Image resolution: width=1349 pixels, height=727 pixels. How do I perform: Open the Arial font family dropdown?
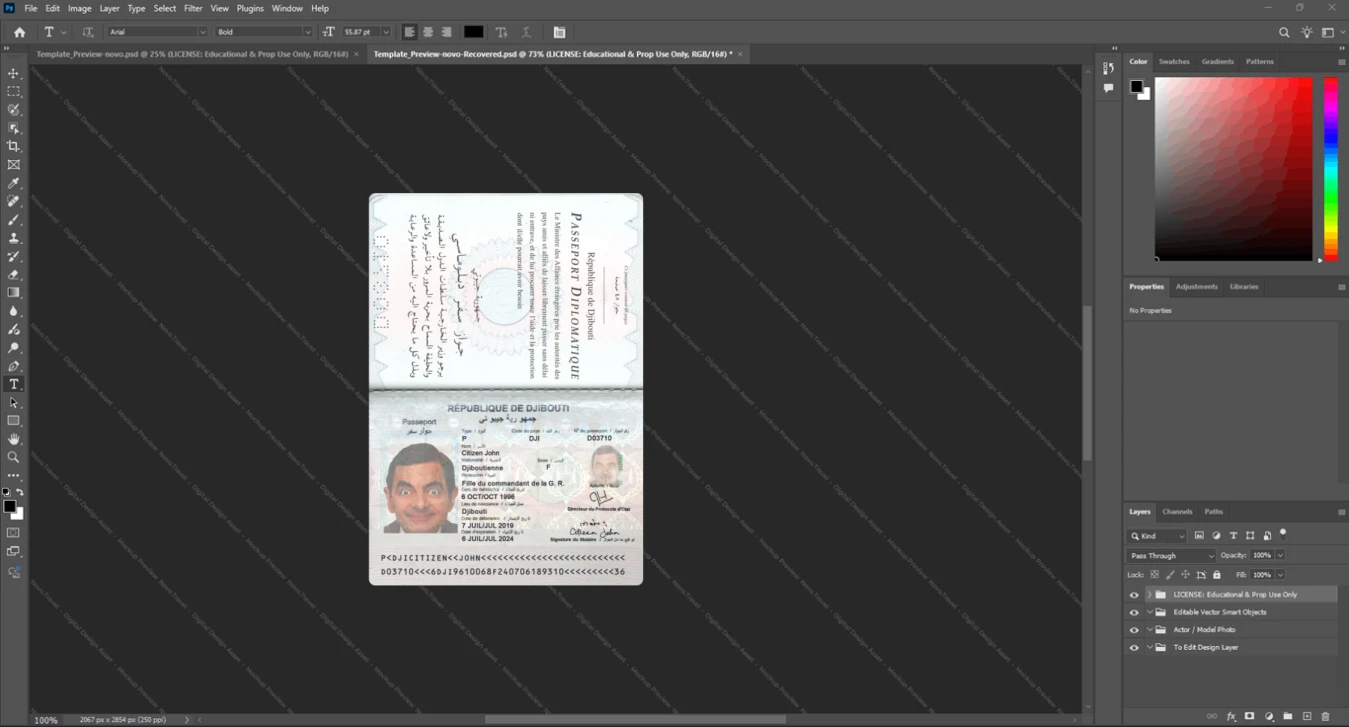157,32
